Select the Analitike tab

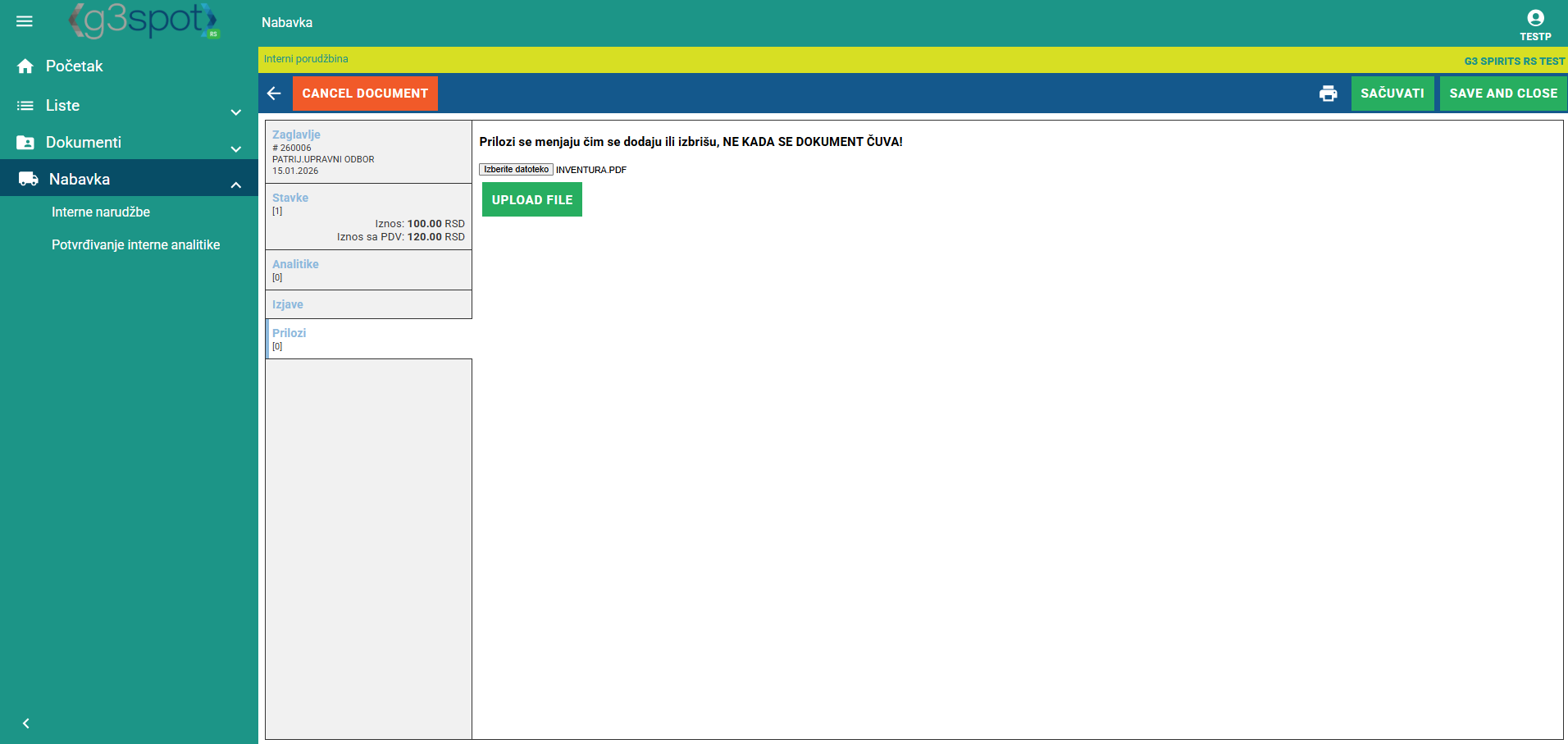[x=295, y=264]
